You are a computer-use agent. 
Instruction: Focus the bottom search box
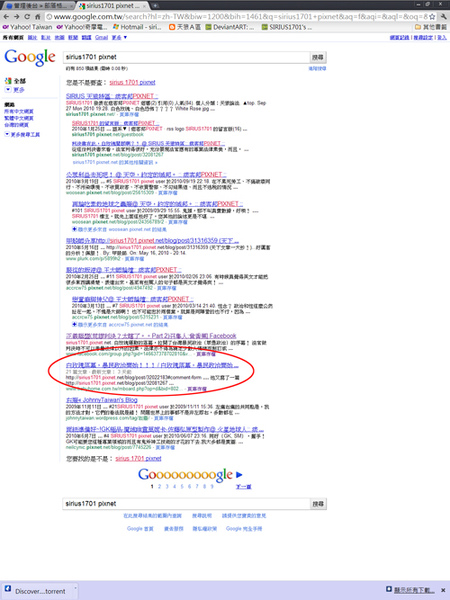186,504
